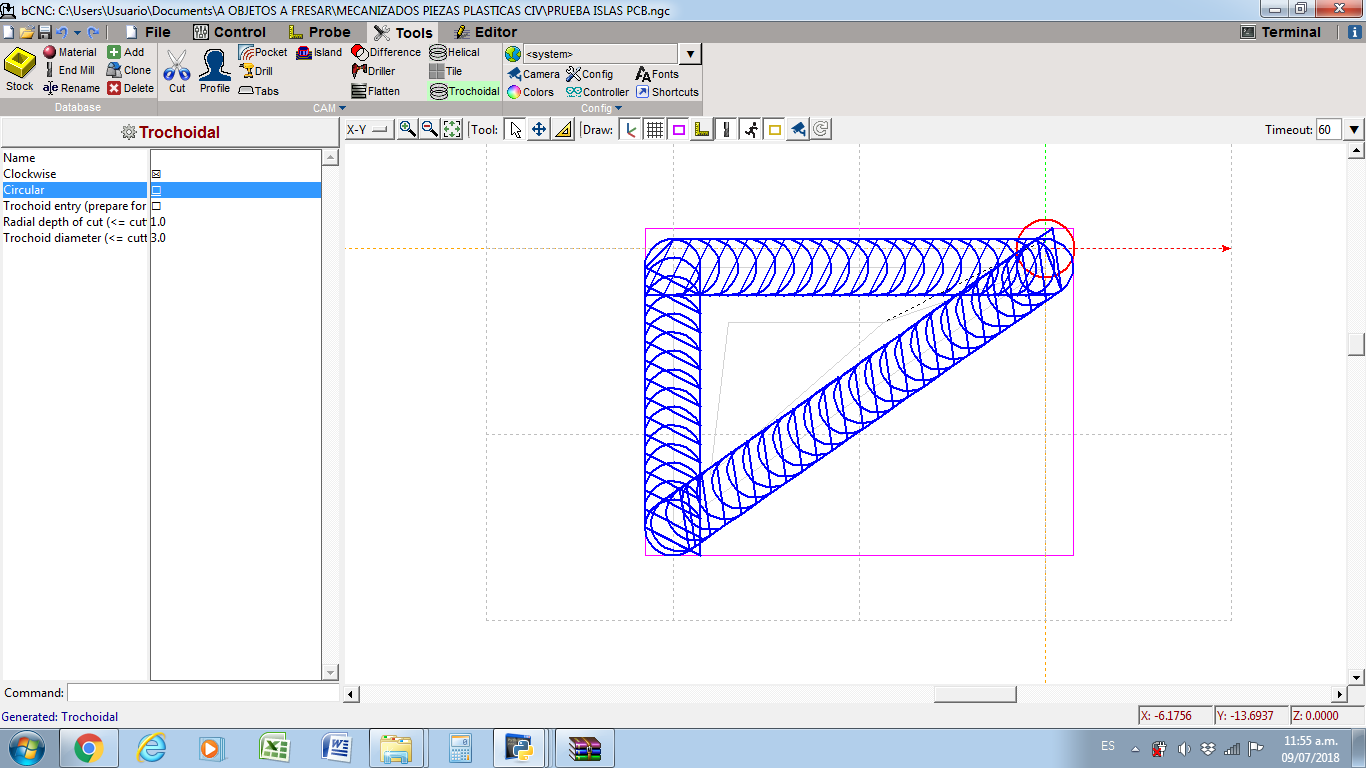Screen dimensions: 1366x768
Task: Add a new database item
Action: [126, 52]
